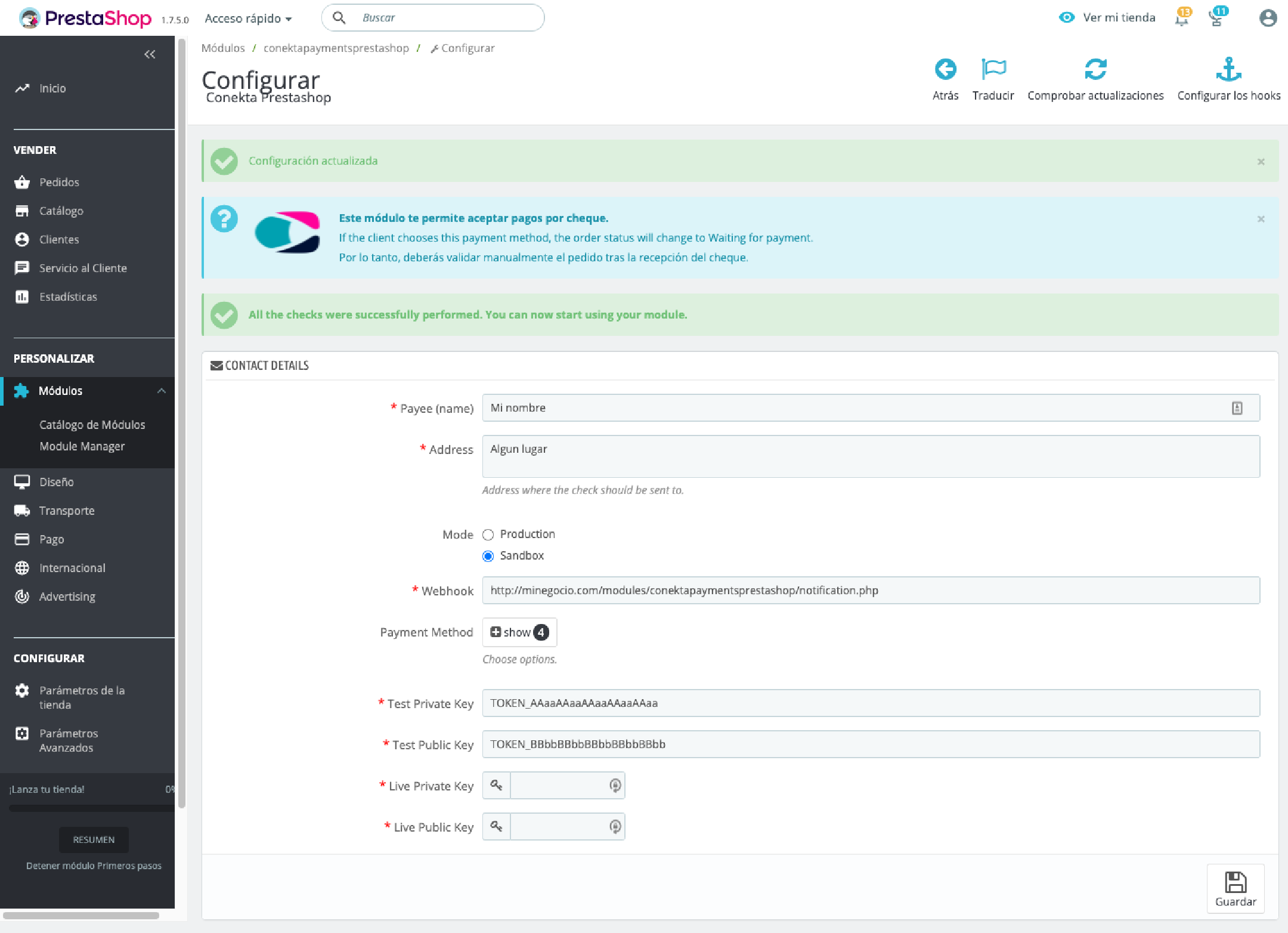Collapse the Módulos sidebar menu
Image resolution: width=1288 pixels, height=933 pixels.
pyautogui.click(x=161, y=391)
